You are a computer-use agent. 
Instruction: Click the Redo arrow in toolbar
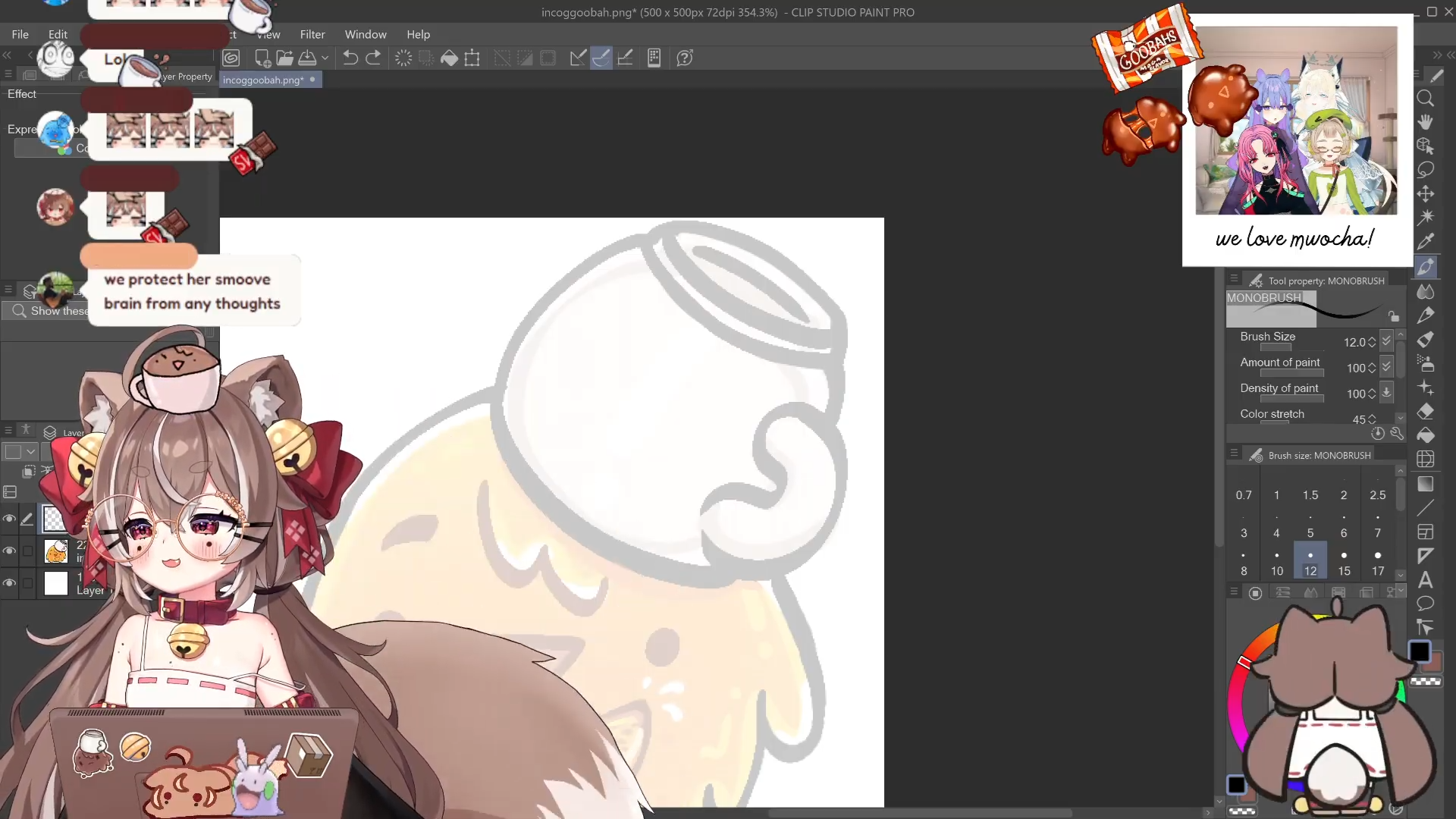pyautogui.click(x=373, y=58)
